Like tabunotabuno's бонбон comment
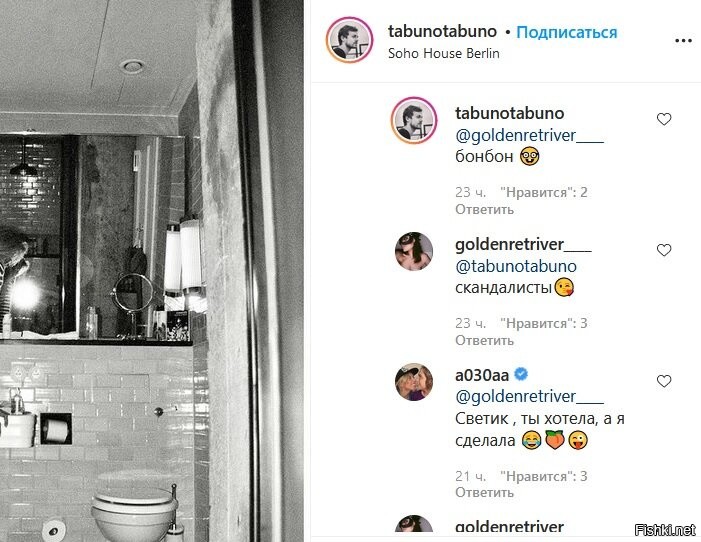701x542 pixels. point(664,119)
